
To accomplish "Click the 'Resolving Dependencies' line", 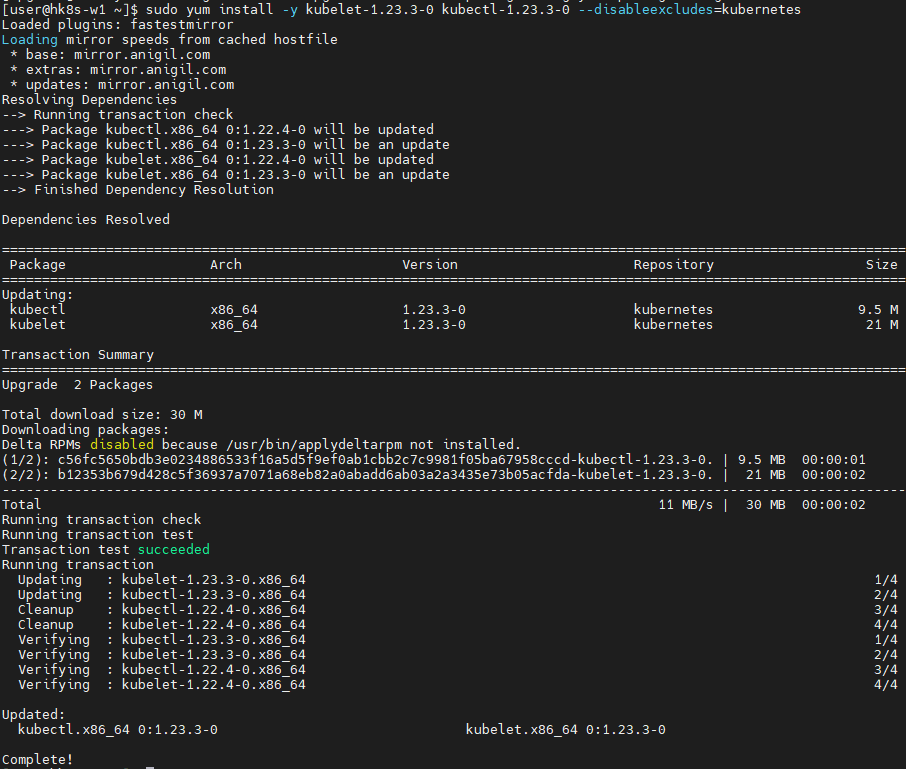I will [x=89, y=99].
